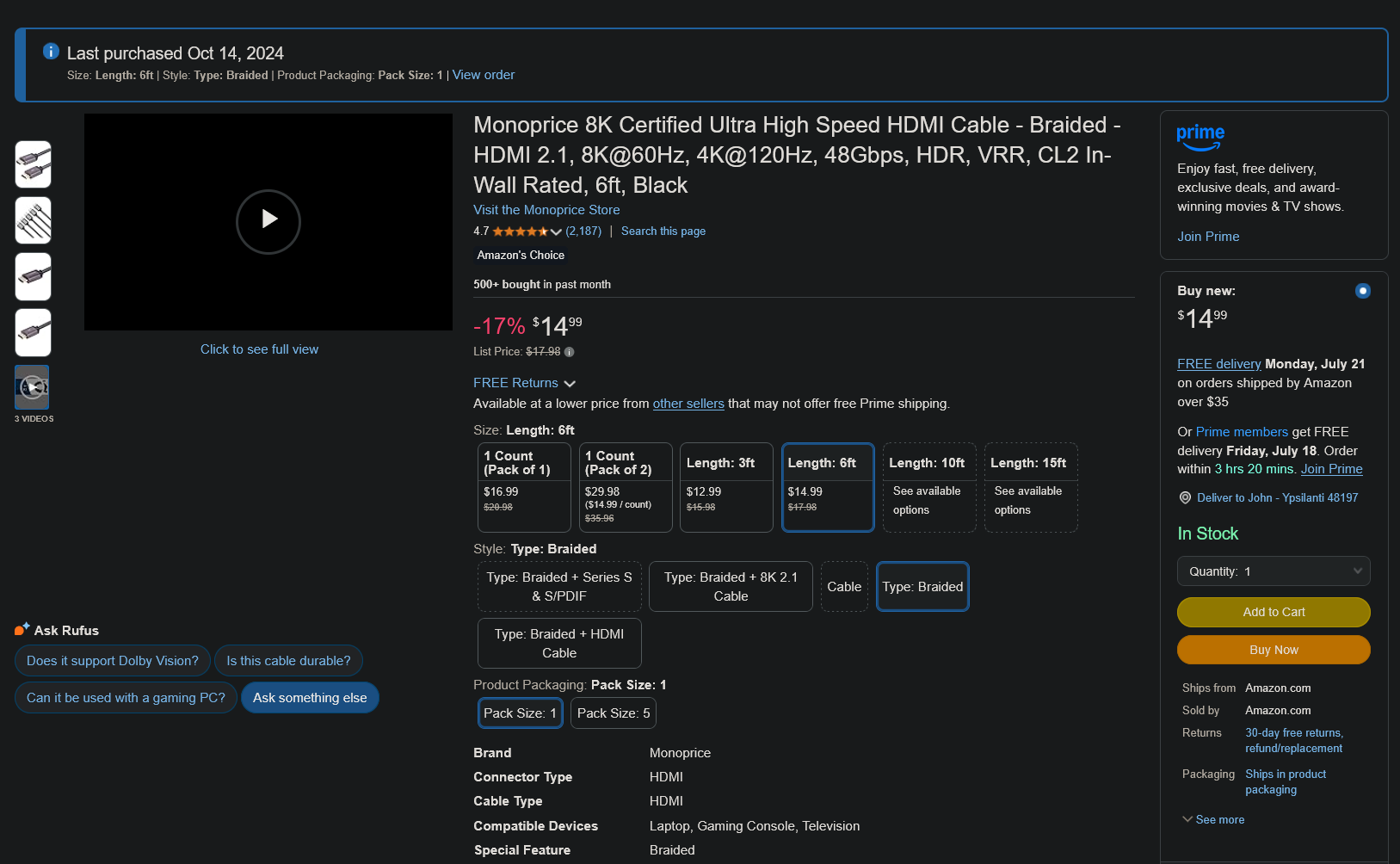The width and height of the screenshot is (1400, 864).
Task: Click the Ask Rufus sparkle icon
Action: [x=22, y=629]
